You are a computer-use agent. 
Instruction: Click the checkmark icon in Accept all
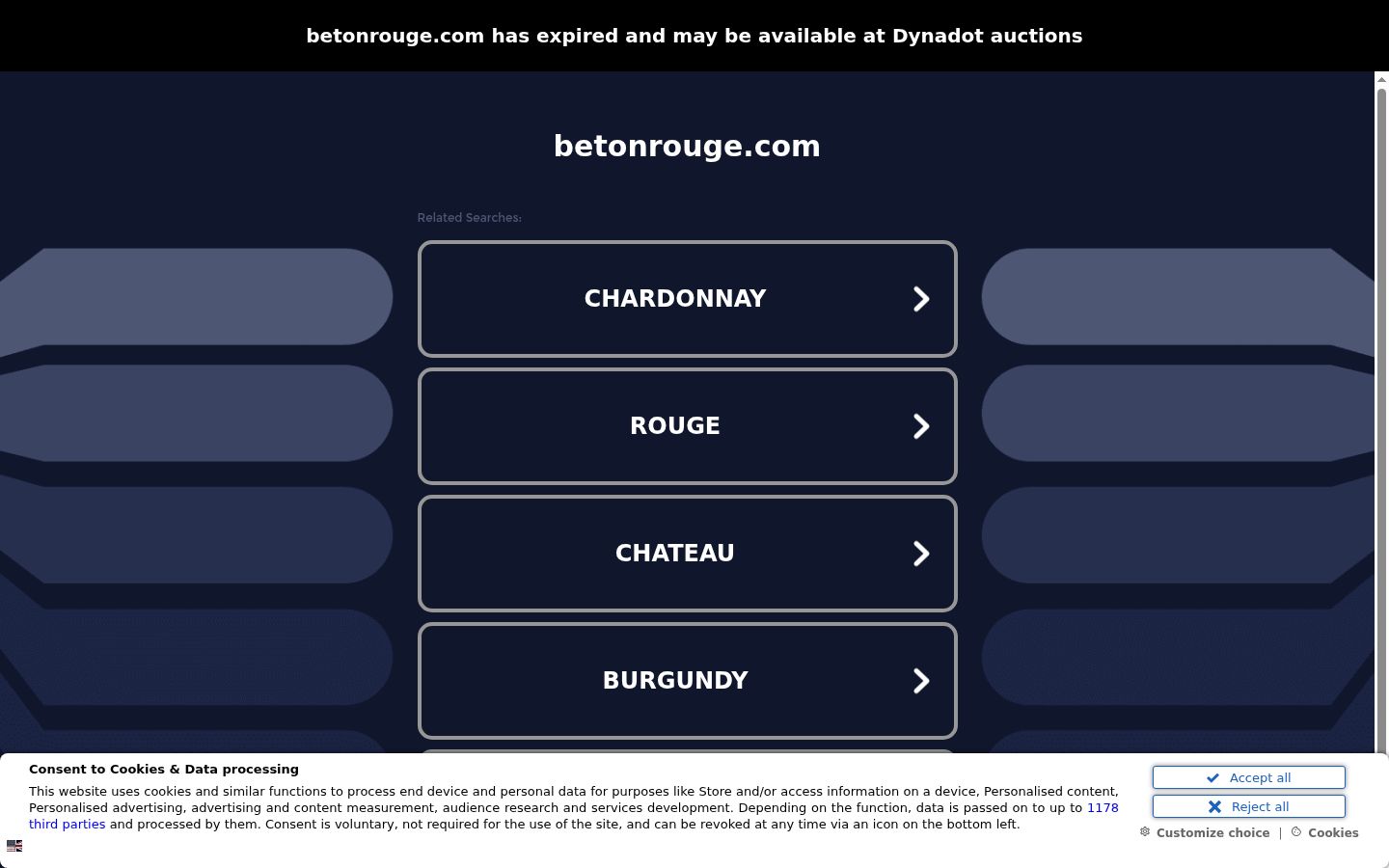tap(1212, 777)
